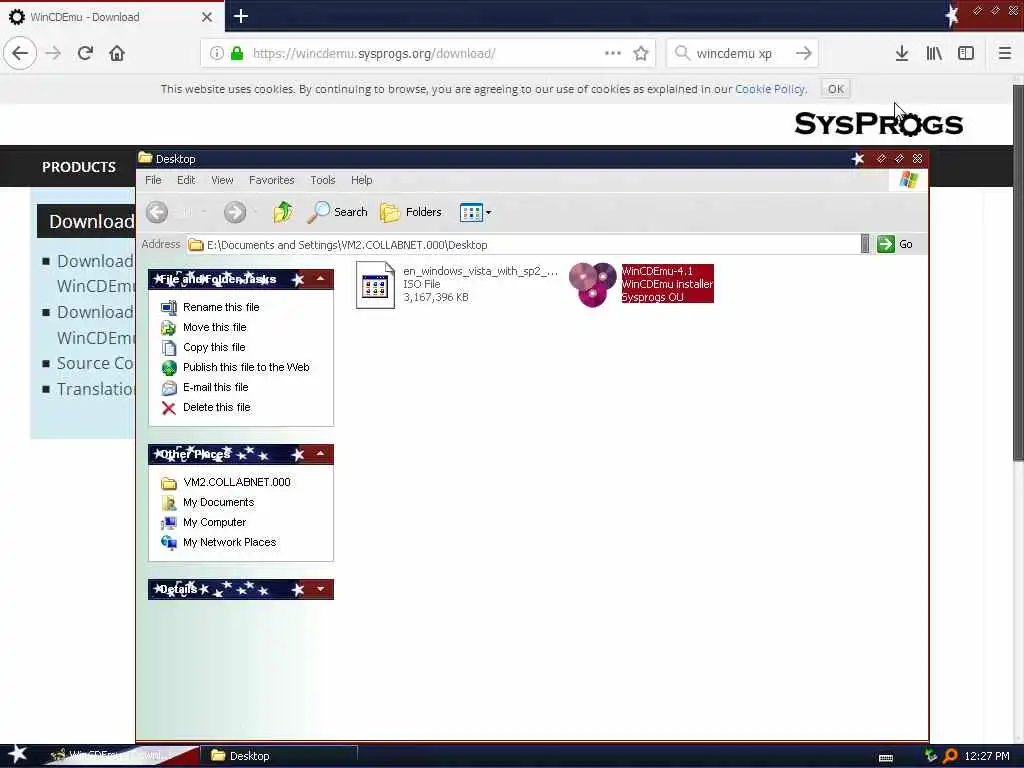Go up one folder level in Explorer
Screen dimensions: 1024x768
(x=283, y=212)
